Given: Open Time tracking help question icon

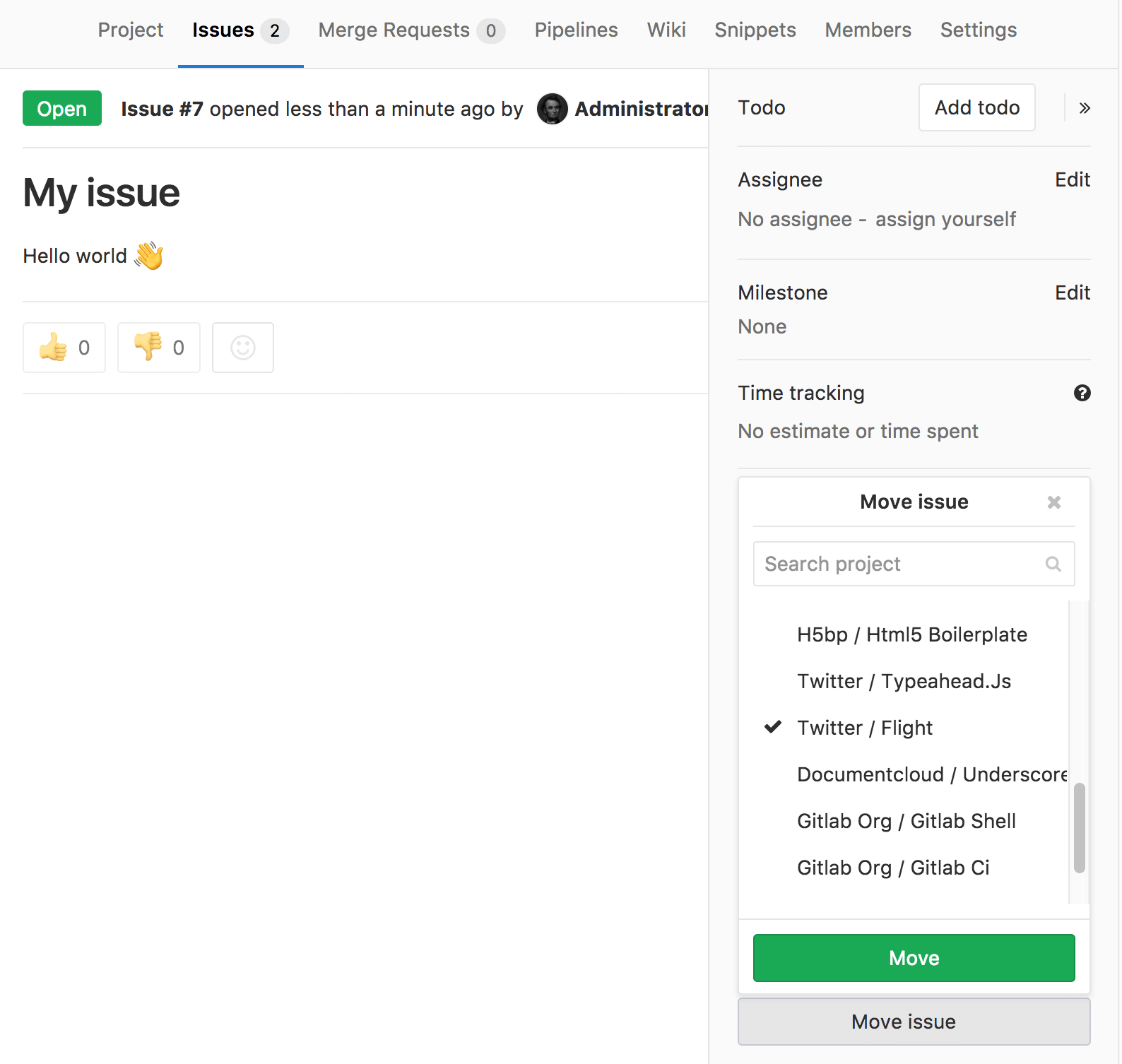Looking at the screenshot, I should point(1082,393).
